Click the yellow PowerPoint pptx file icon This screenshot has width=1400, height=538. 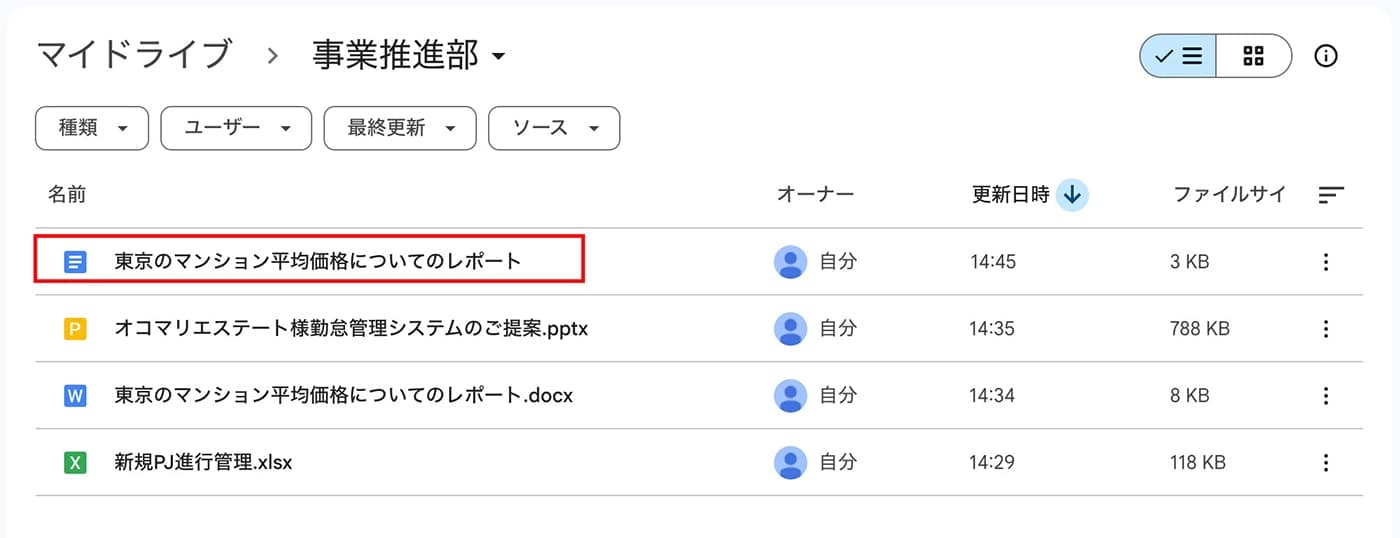click(75, 328)
